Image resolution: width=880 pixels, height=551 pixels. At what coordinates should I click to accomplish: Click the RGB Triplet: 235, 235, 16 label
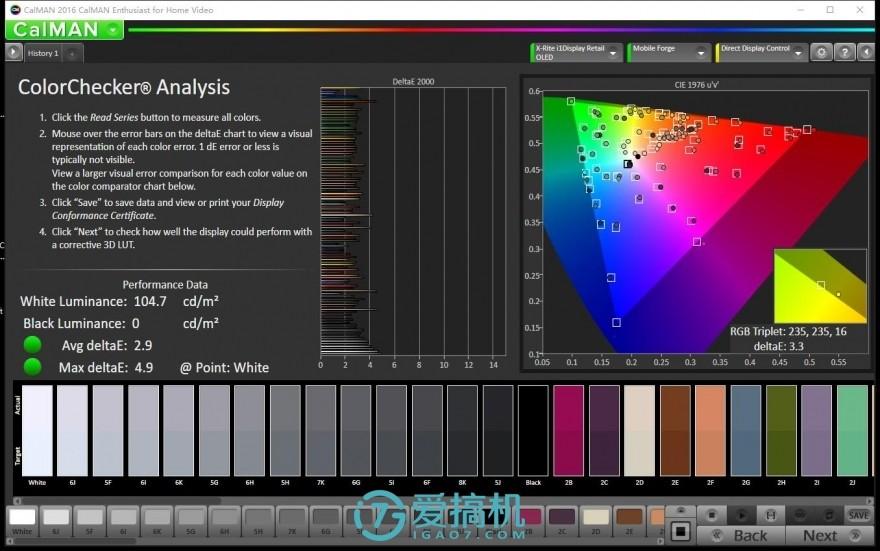(x=788, y=332)
